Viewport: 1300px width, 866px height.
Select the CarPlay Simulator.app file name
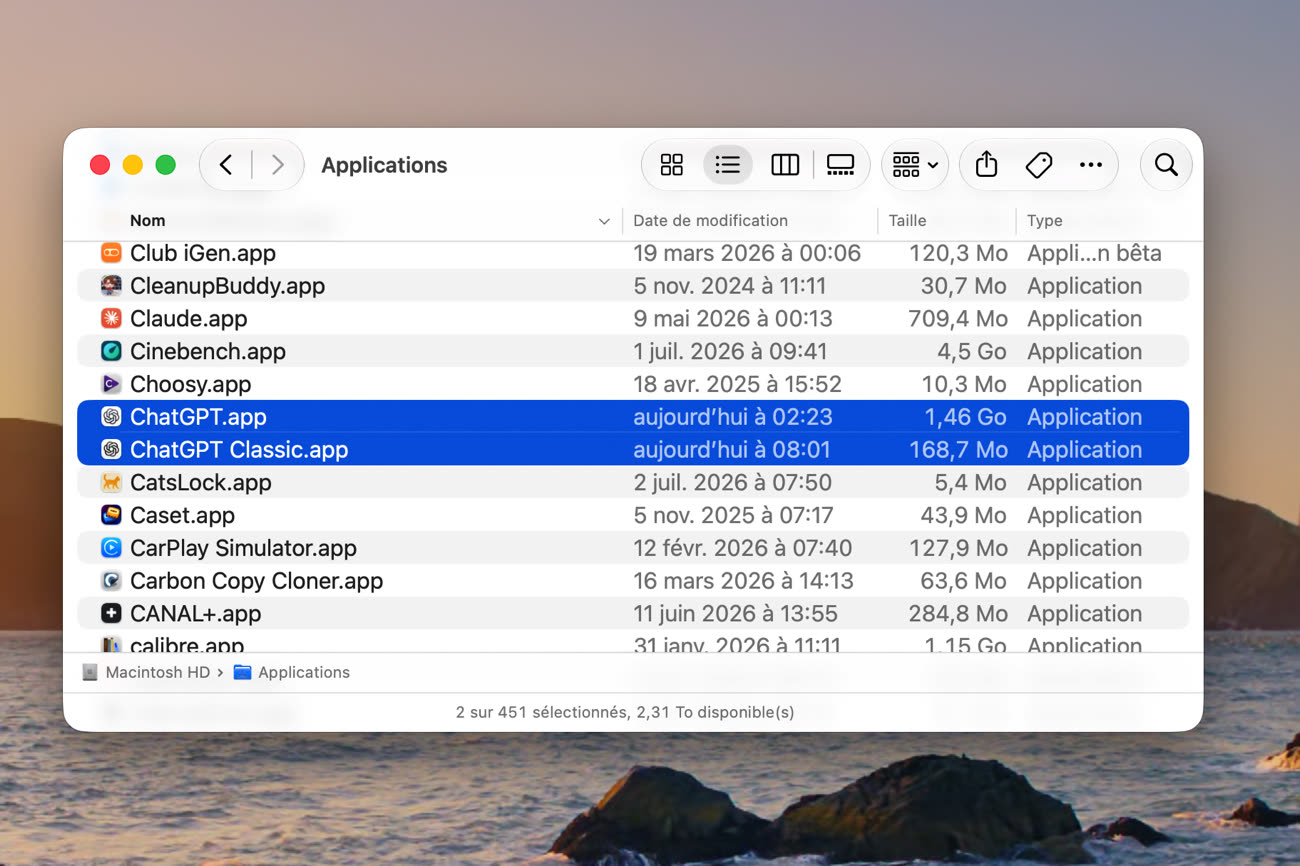pos(243,548)
